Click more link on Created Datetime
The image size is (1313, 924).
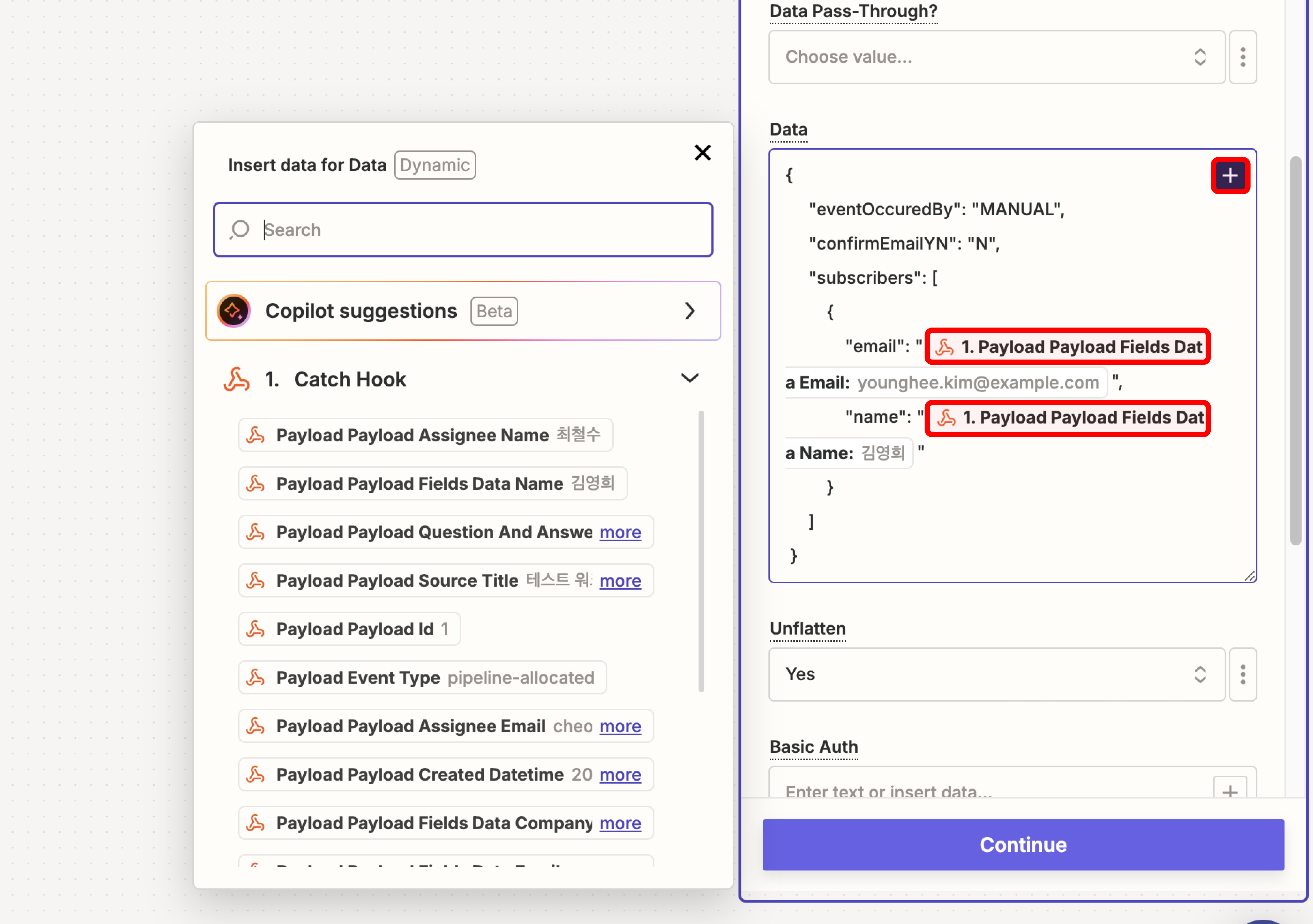(x=620, y=775)
